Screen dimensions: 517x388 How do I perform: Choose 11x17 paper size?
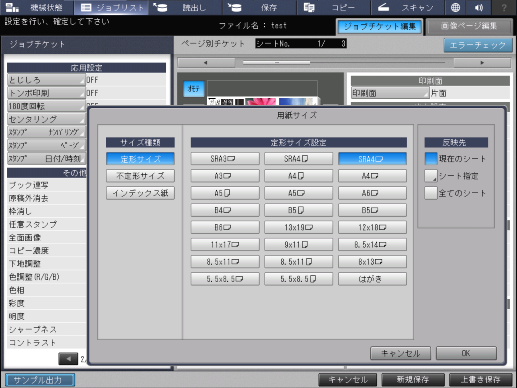click(225, 244)
